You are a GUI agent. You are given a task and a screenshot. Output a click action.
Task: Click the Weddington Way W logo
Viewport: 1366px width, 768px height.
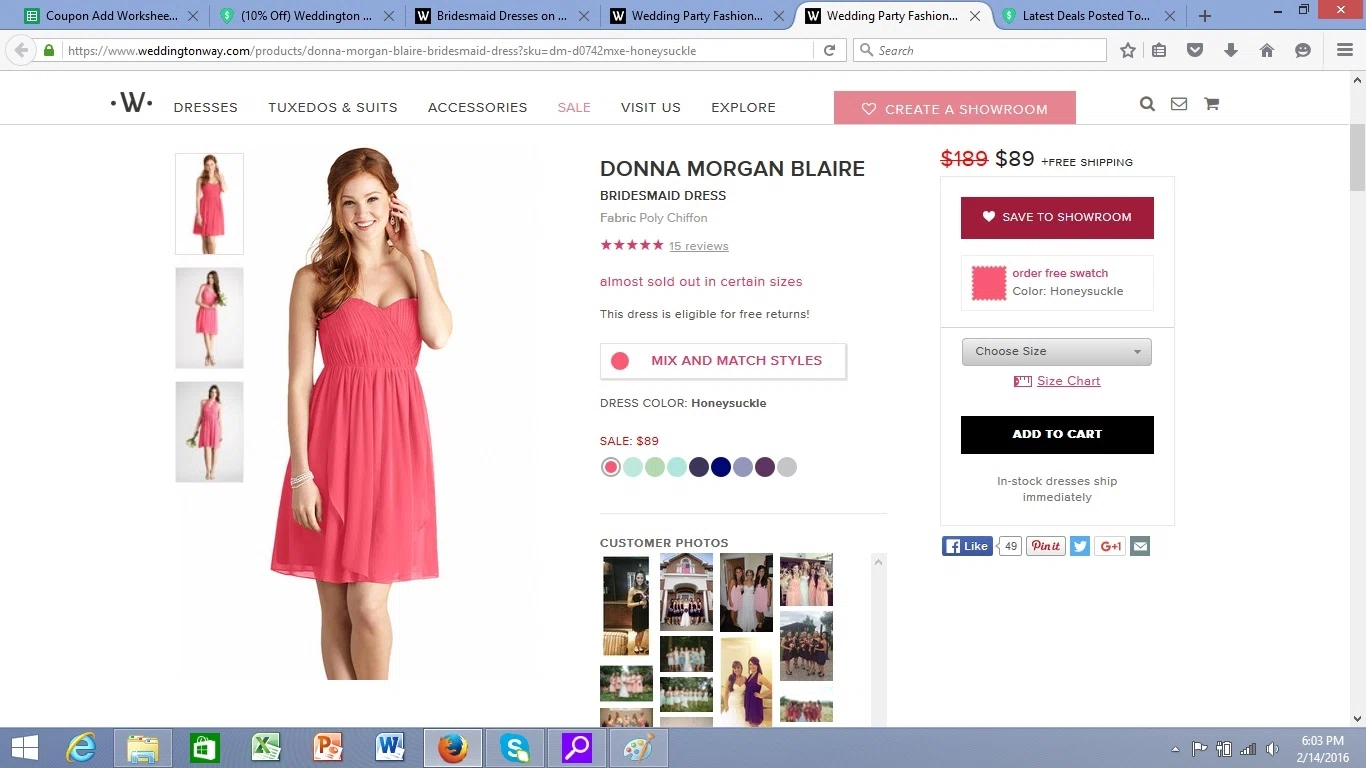131,102
